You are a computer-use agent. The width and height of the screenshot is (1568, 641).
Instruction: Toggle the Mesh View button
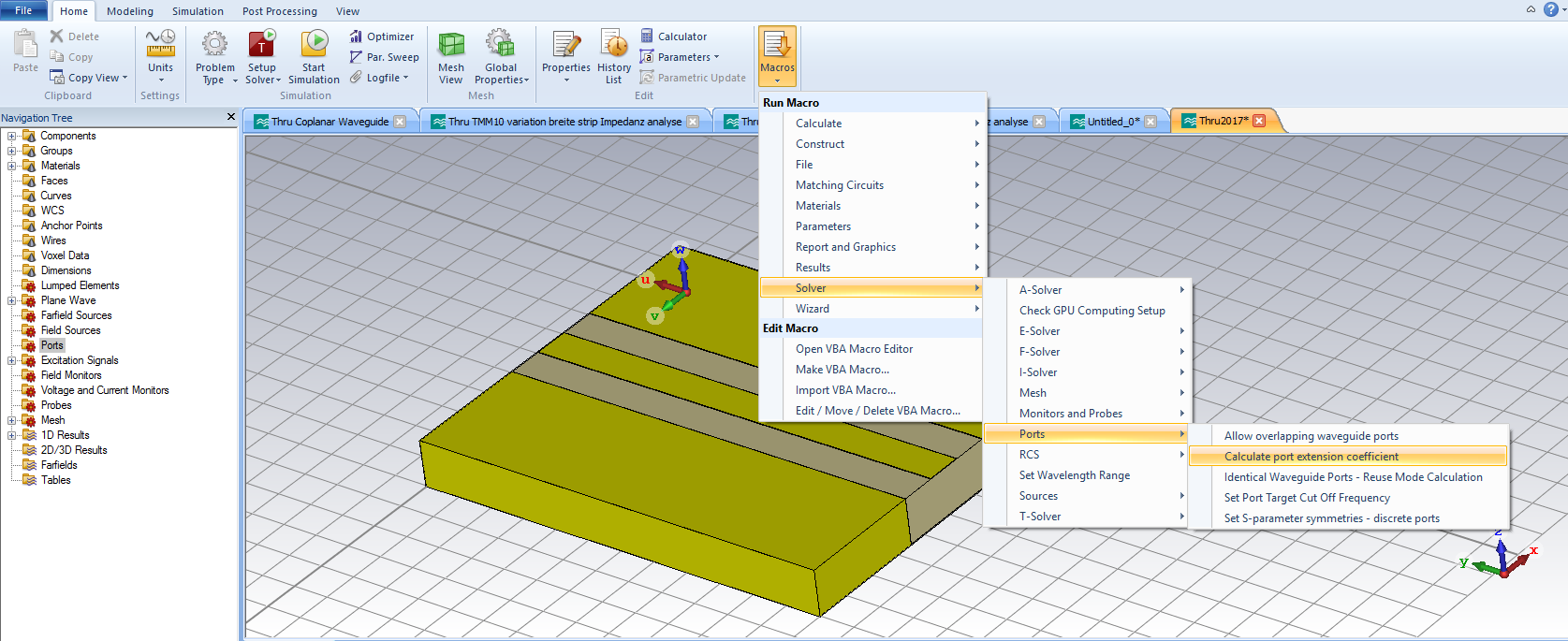(x=451, y=57)
